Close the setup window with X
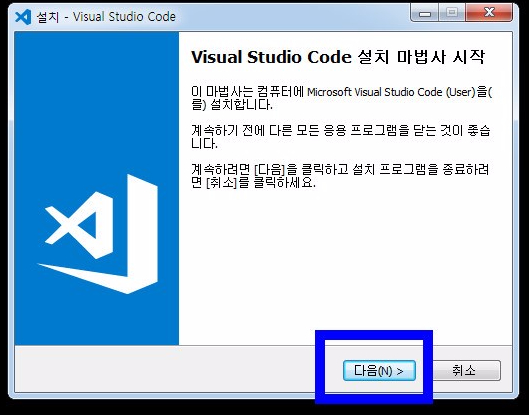This screenshot has height=415, width=529. [489, 13]
